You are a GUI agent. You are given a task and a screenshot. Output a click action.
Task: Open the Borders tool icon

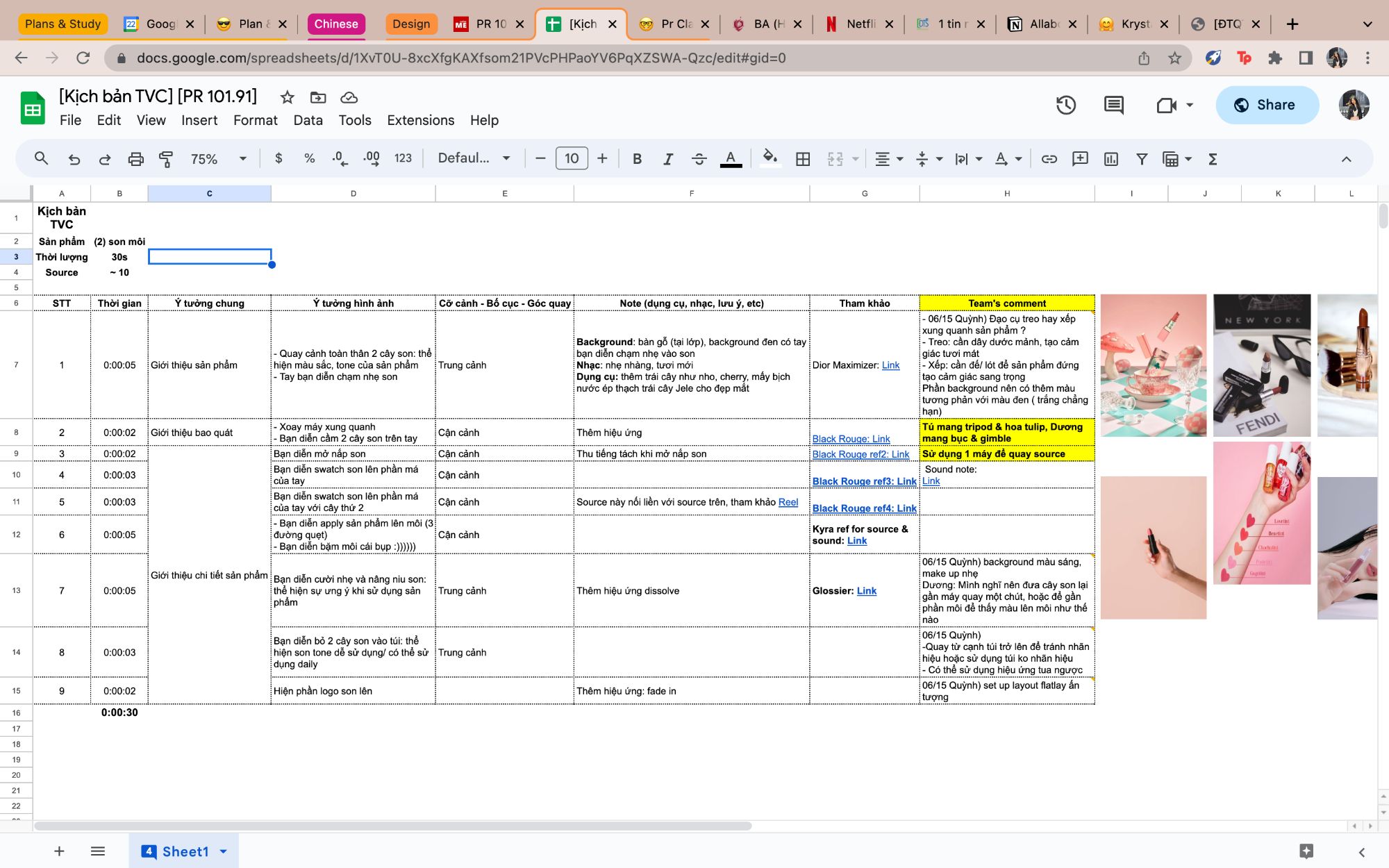[x=803, y=159]
